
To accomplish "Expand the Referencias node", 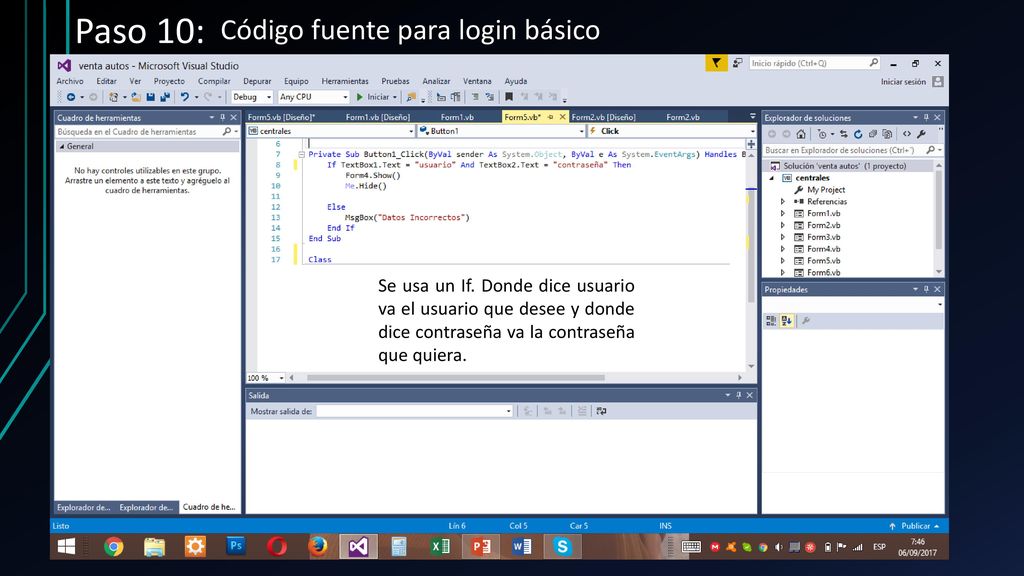I will point(782,202).
